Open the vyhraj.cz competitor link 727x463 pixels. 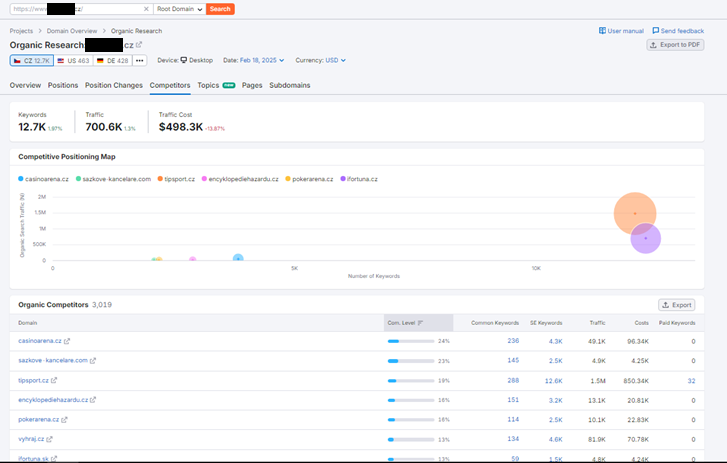click(x=31, y=439)
